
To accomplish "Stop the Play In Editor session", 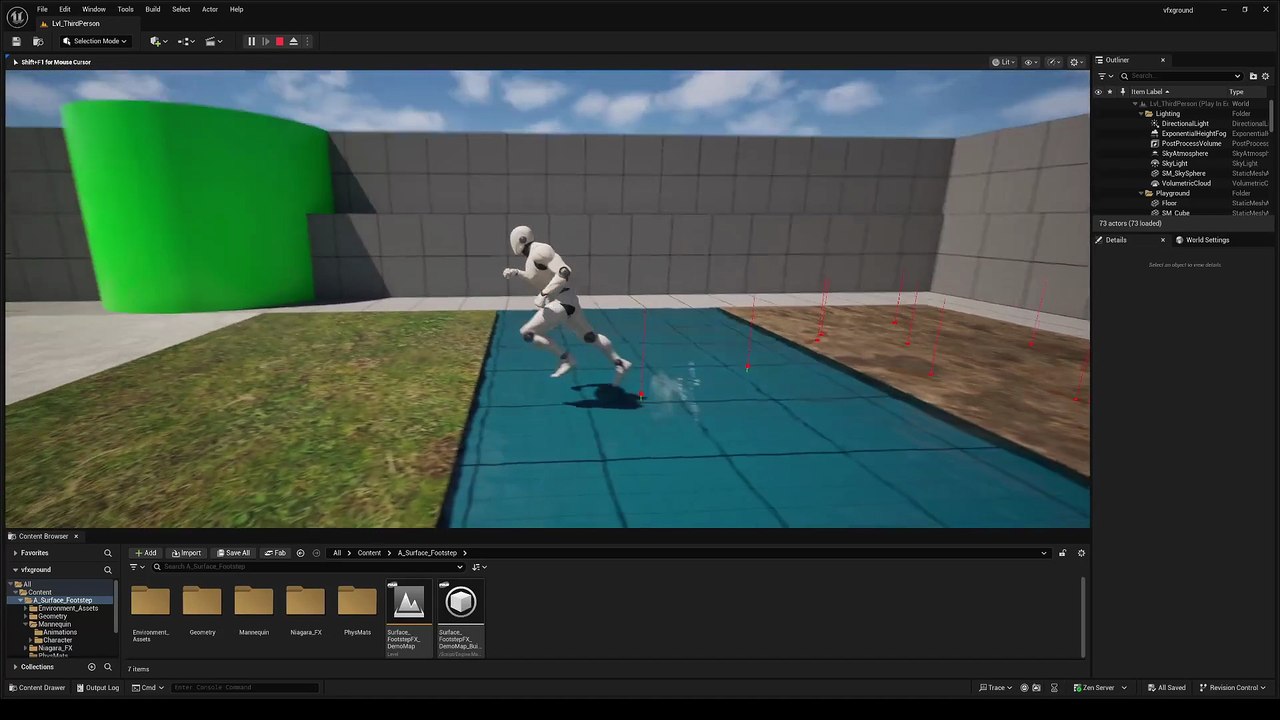I will coord(279,41).
